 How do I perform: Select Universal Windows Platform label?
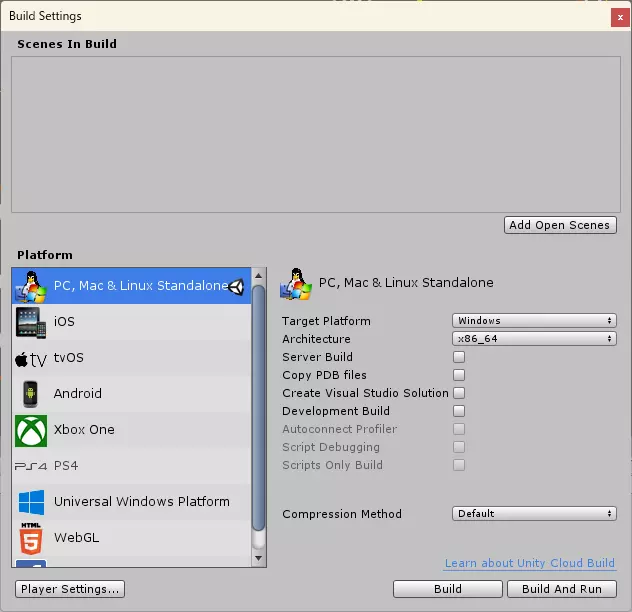[x=142, y=502]
